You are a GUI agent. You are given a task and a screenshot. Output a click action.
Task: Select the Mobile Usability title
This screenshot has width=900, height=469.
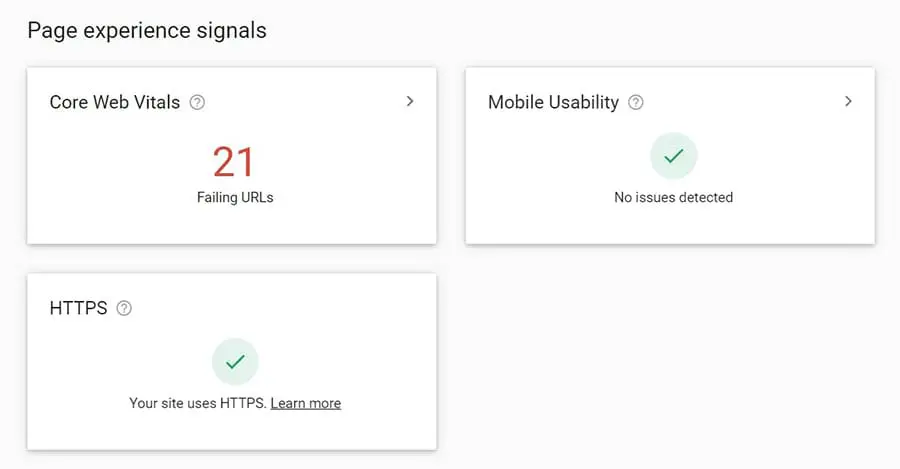pos(553,102)
